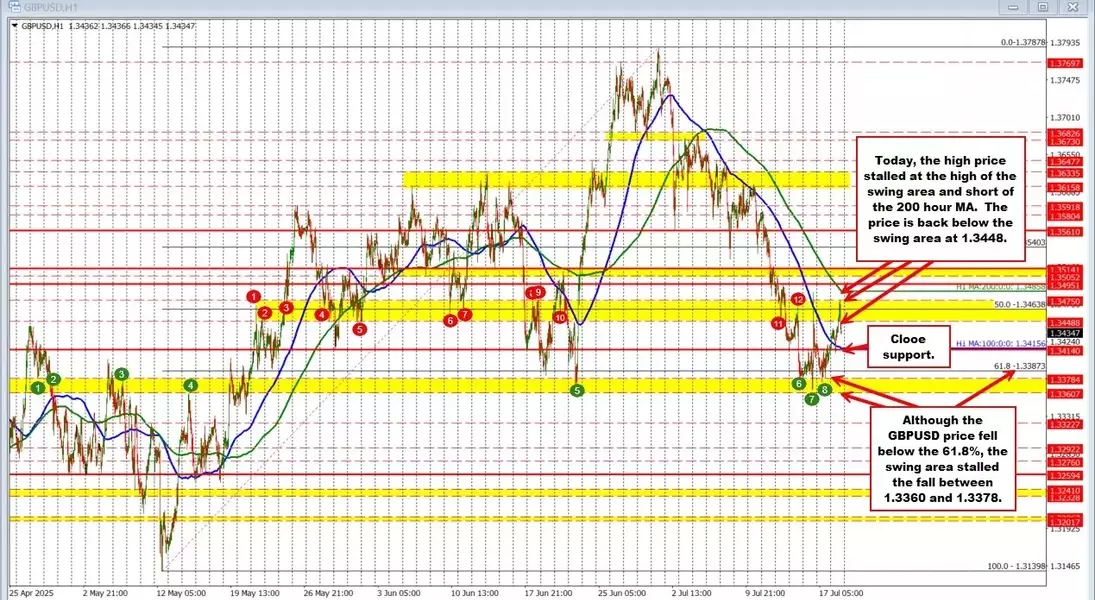Click the 1.37935 axis price value
Screen dimensions: 1095x600
[x=1066, y=43]
